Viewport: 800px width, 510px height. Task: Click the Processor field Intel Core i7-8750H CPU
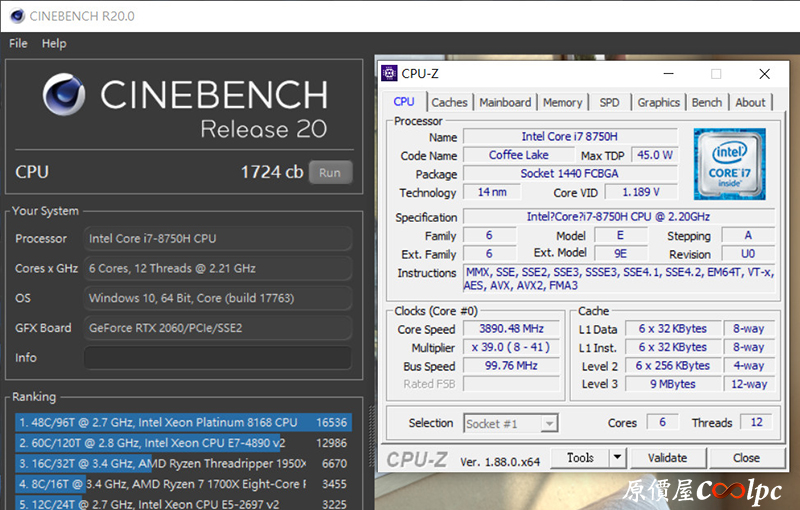218,238
